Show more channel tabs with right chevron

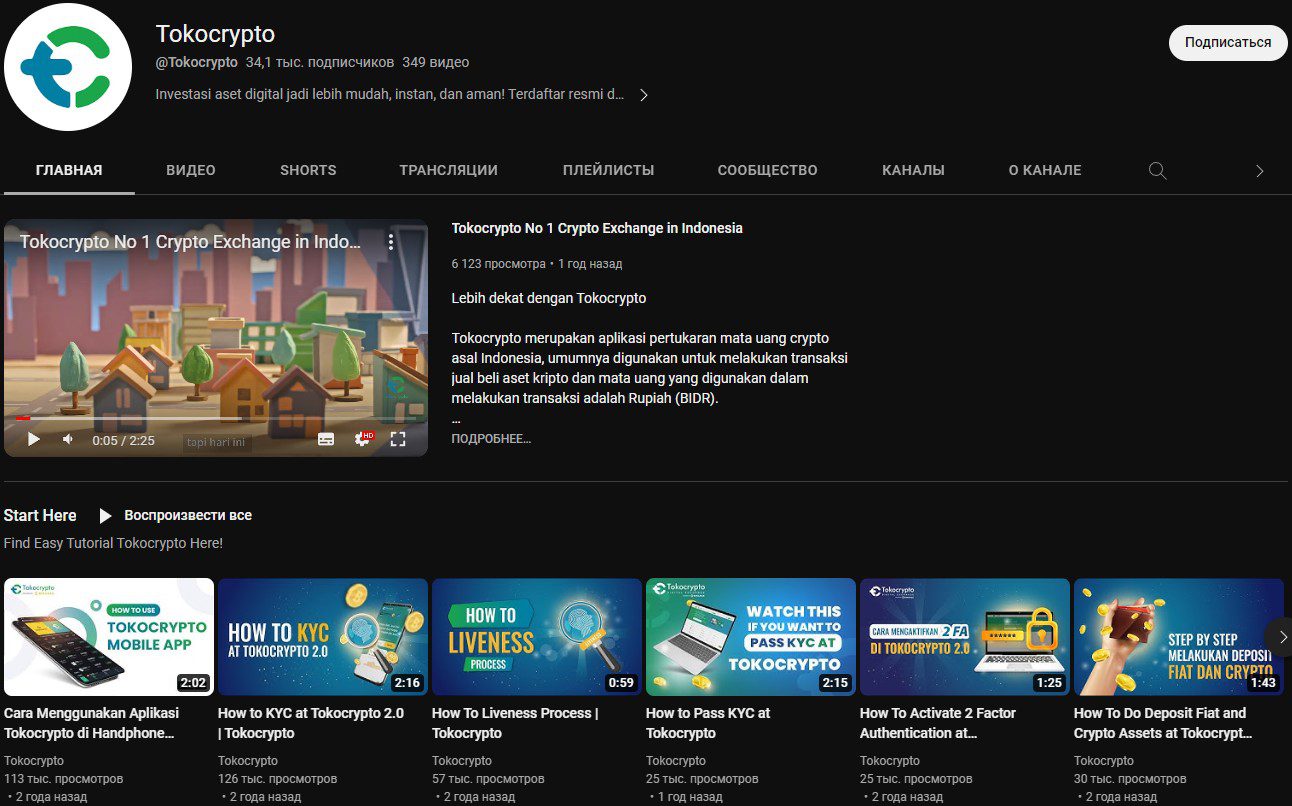coord(1260,171)
